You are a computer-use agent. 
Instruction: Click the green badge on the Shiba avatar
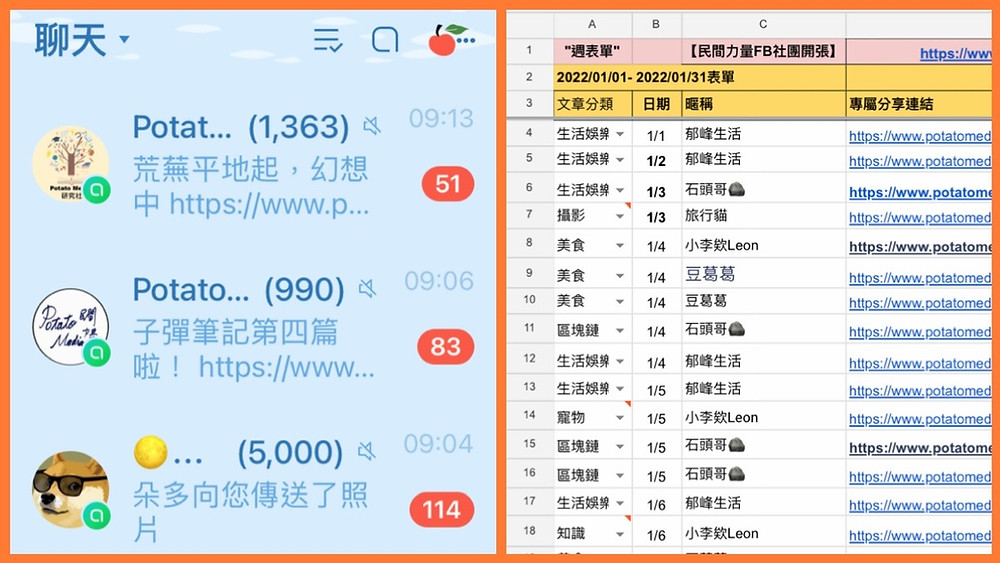[x=96, y=515]
